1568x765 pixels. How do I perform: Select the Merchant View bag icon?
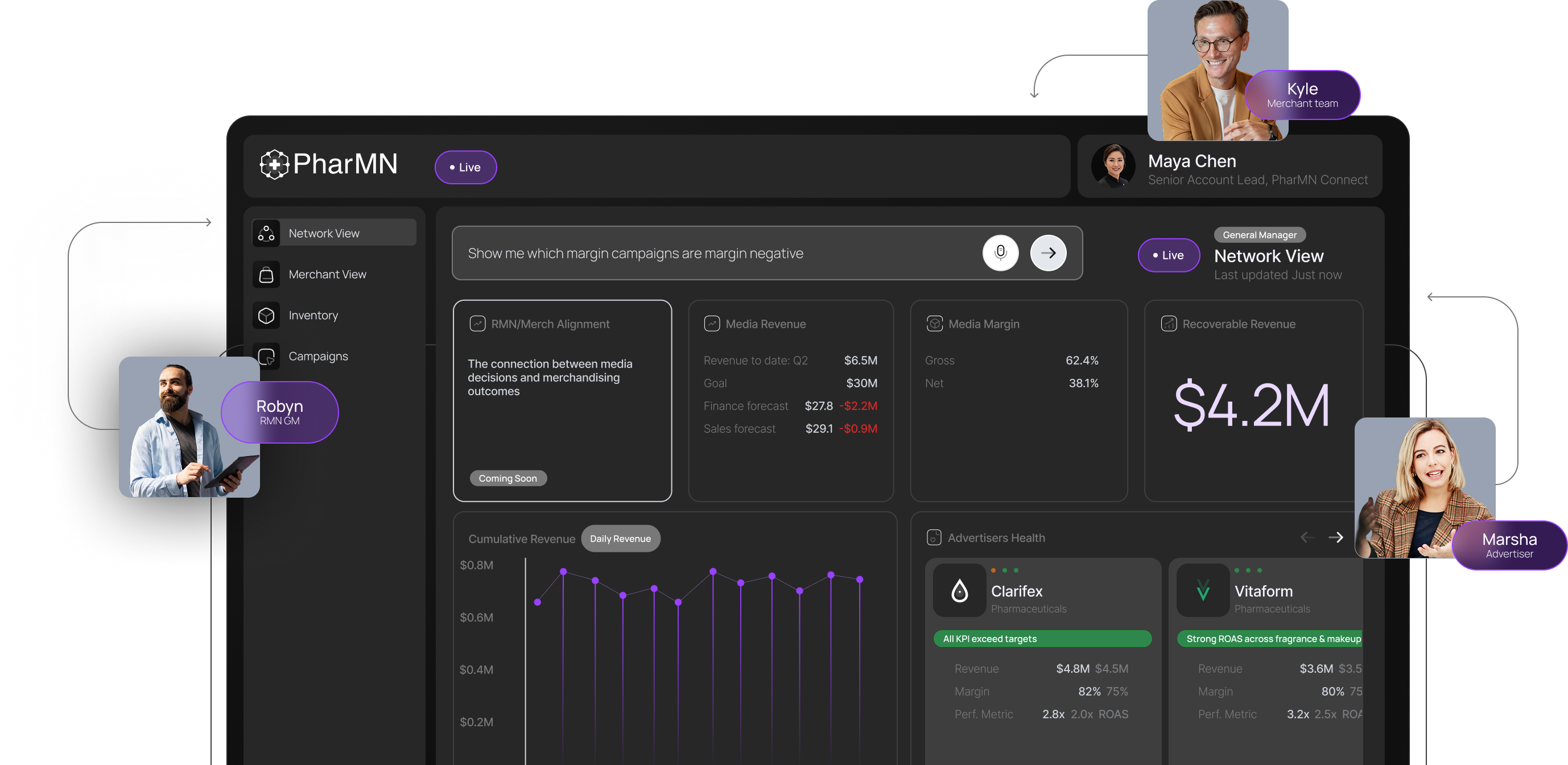click(266, 275)
